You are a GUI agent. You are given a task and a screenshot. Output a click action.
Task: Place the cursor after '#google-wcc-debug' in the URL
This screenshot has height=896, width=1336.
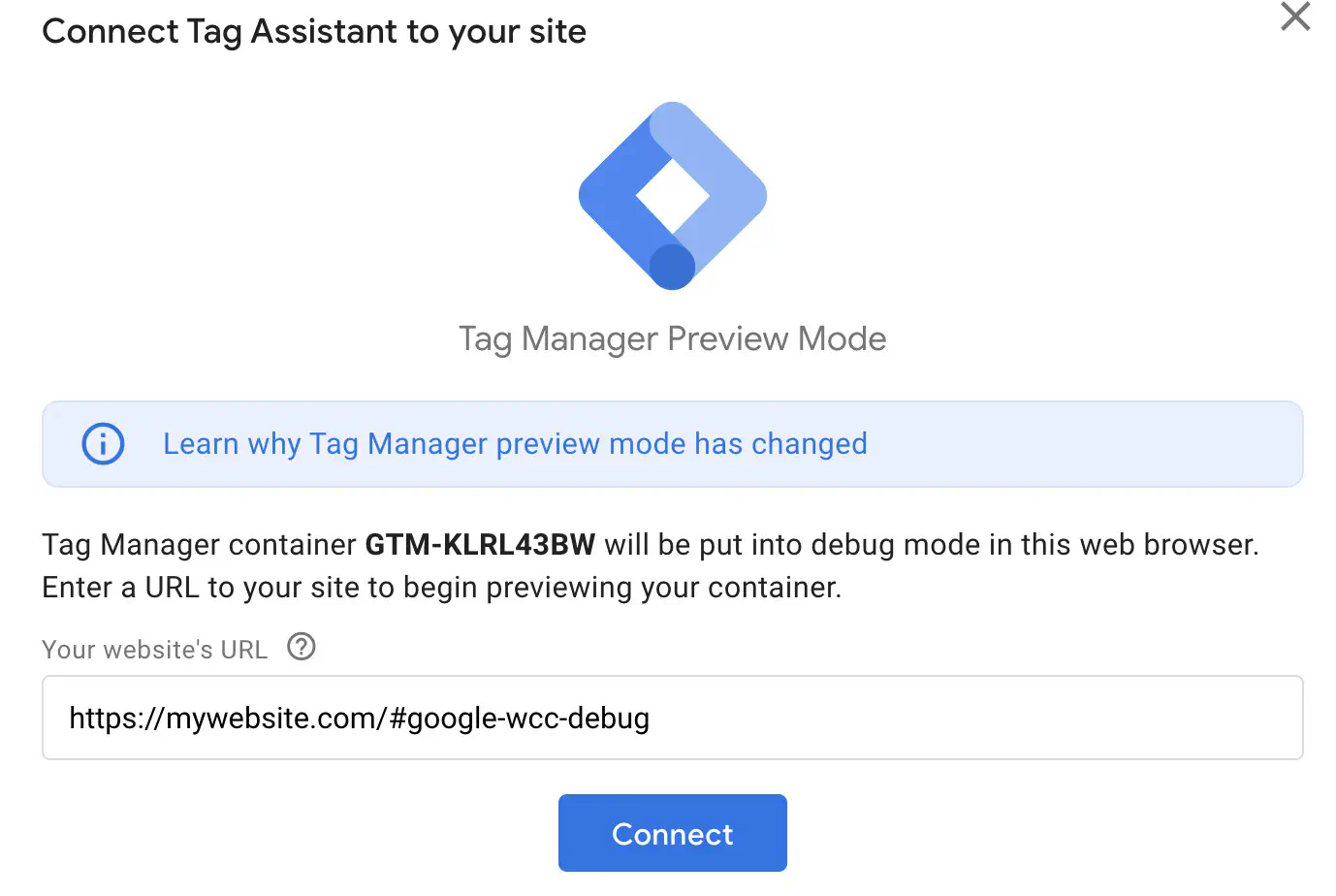pos(651,719)
